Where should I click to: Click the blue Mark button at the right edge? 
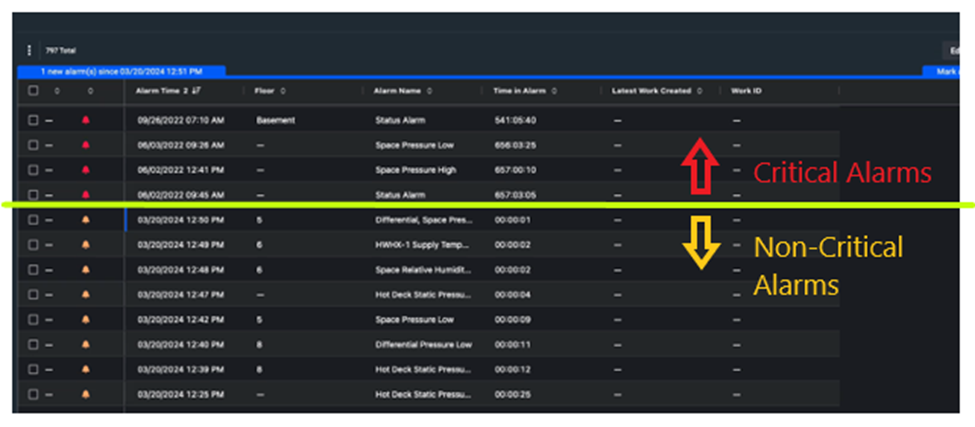tap(941, 71)
